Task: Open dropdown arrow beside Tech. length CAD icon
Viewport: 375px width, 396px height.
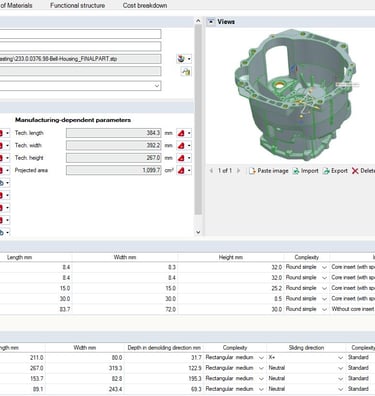Action: 189,133
